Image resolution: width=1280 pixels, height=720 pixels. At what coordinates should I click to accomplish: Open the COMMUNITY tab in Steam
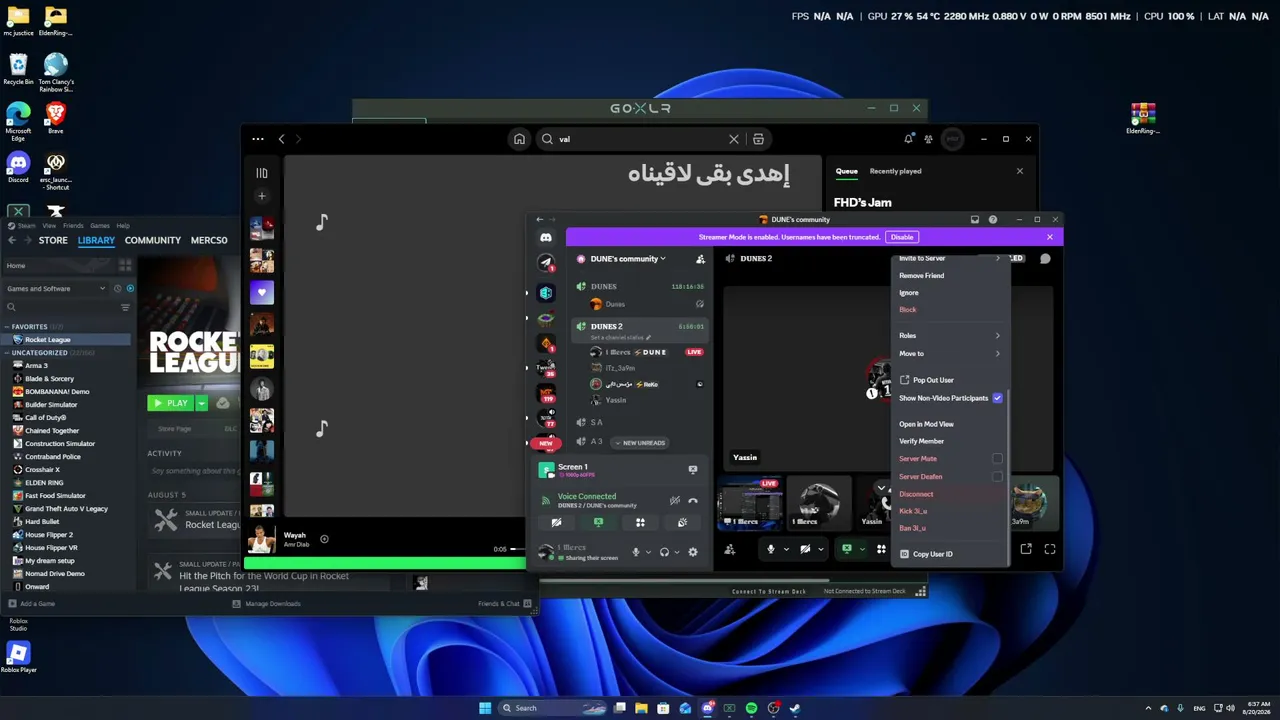pos(153,241)
